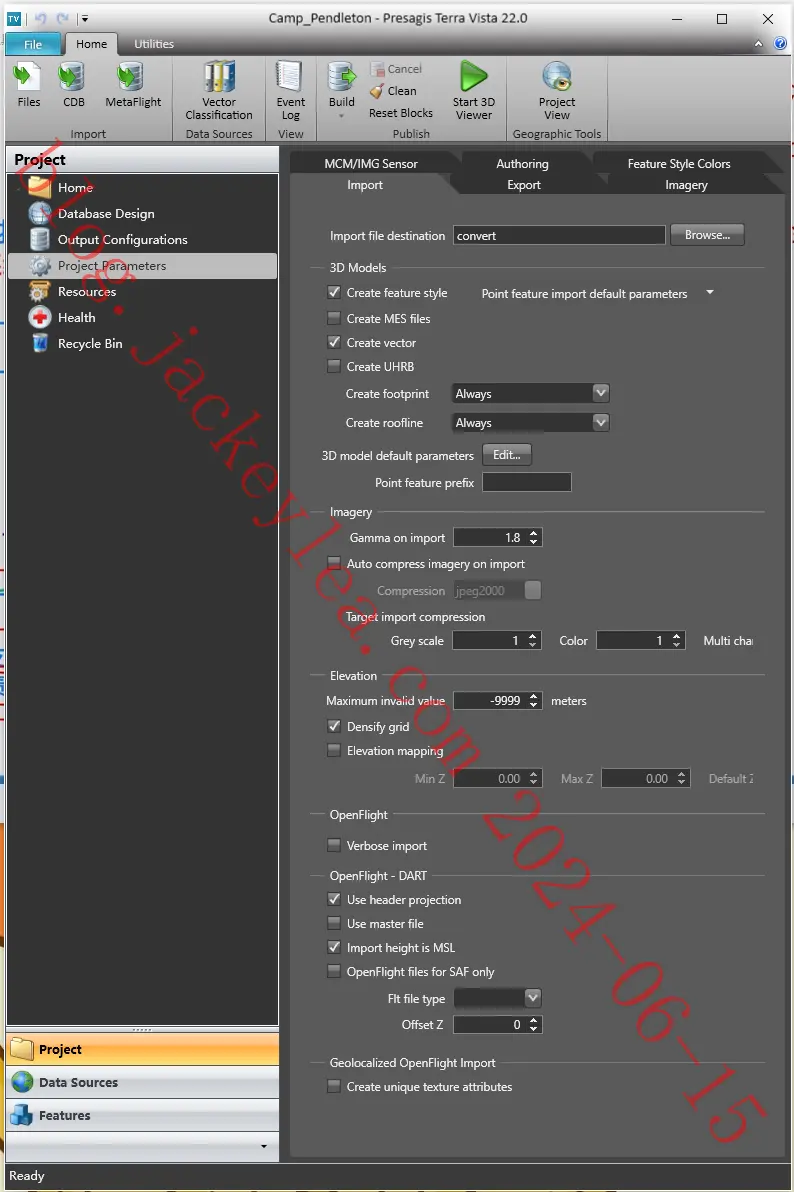Image resolution: width=794 pixels, height=1192 pixels.
Task: Expand the Create footprint dropdown
Action: (x=601, y=393)
